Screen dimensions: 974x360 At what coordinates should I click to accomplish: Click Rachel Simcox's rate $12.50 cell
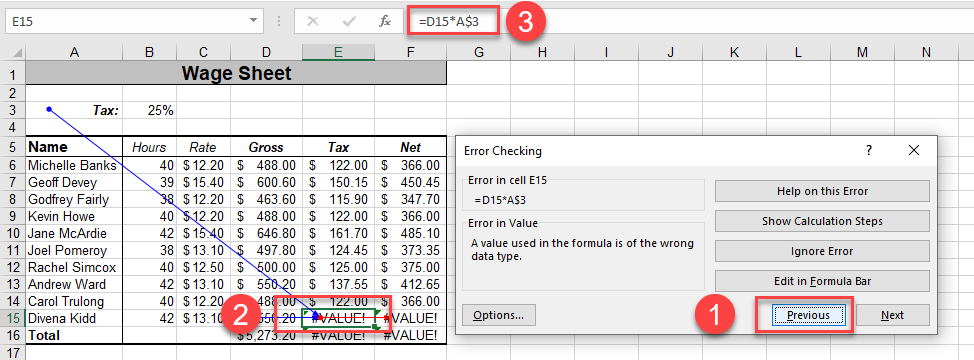click(203, 268)
